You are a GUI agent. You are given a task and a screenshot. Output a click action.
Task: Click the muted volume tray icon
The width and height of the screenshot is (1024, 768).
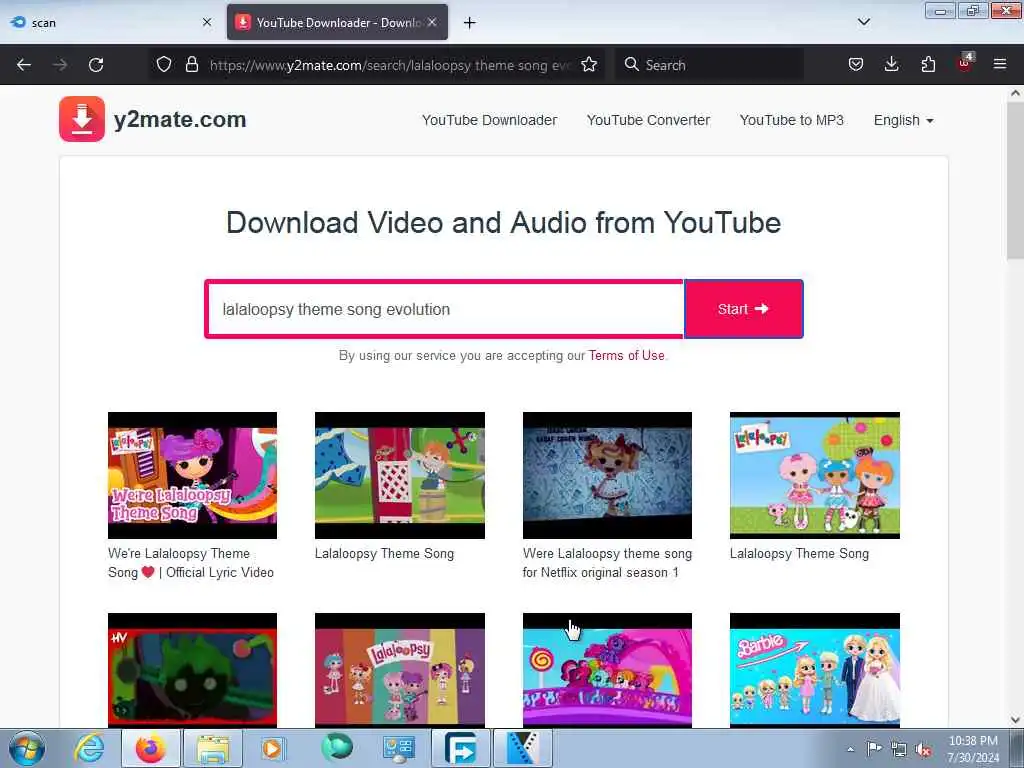tap(924, 749)
